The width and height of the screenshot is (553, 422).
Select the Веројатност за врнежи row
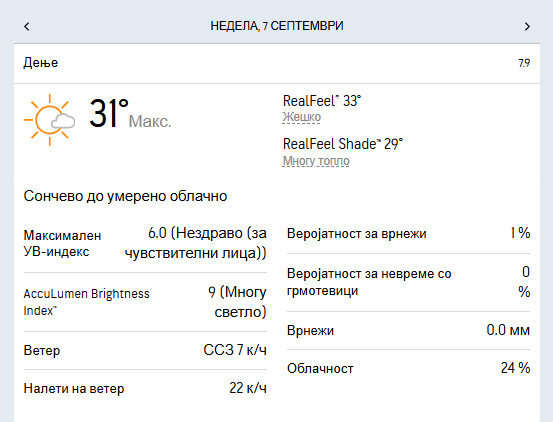click(x=408, y=233)
